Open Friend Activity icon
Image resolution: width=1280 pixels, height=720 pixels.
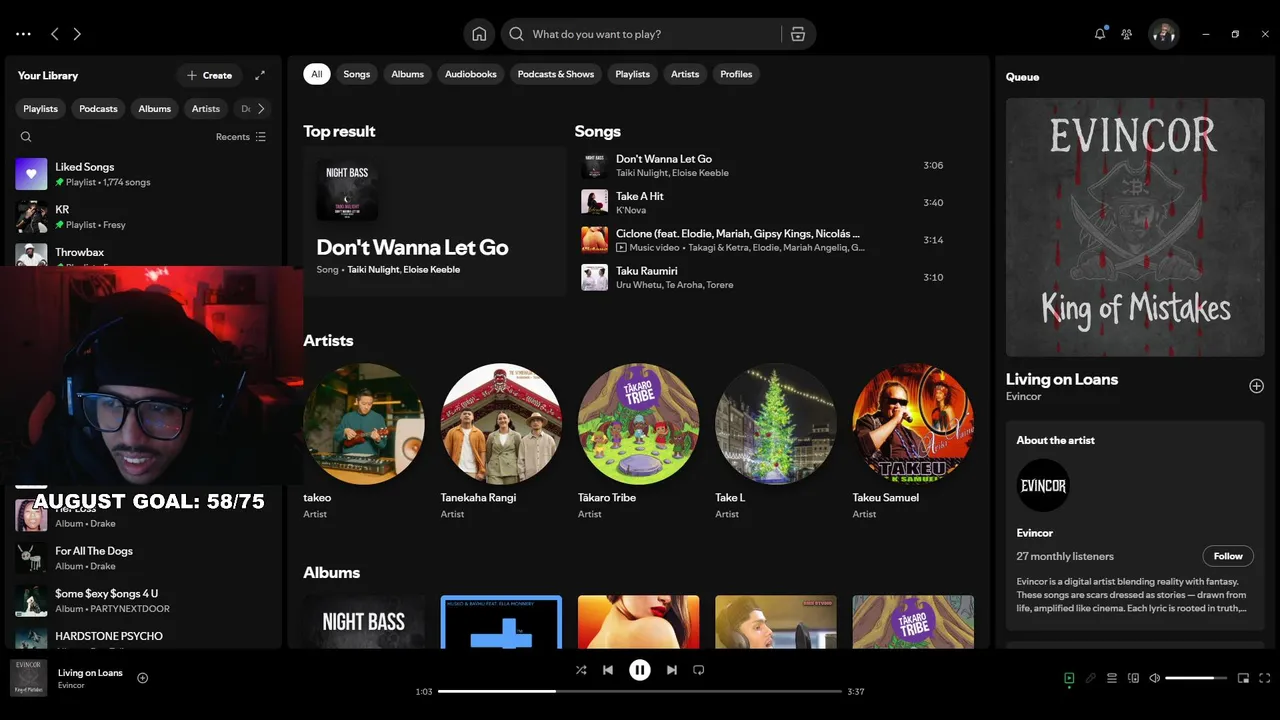[1127, 34]
